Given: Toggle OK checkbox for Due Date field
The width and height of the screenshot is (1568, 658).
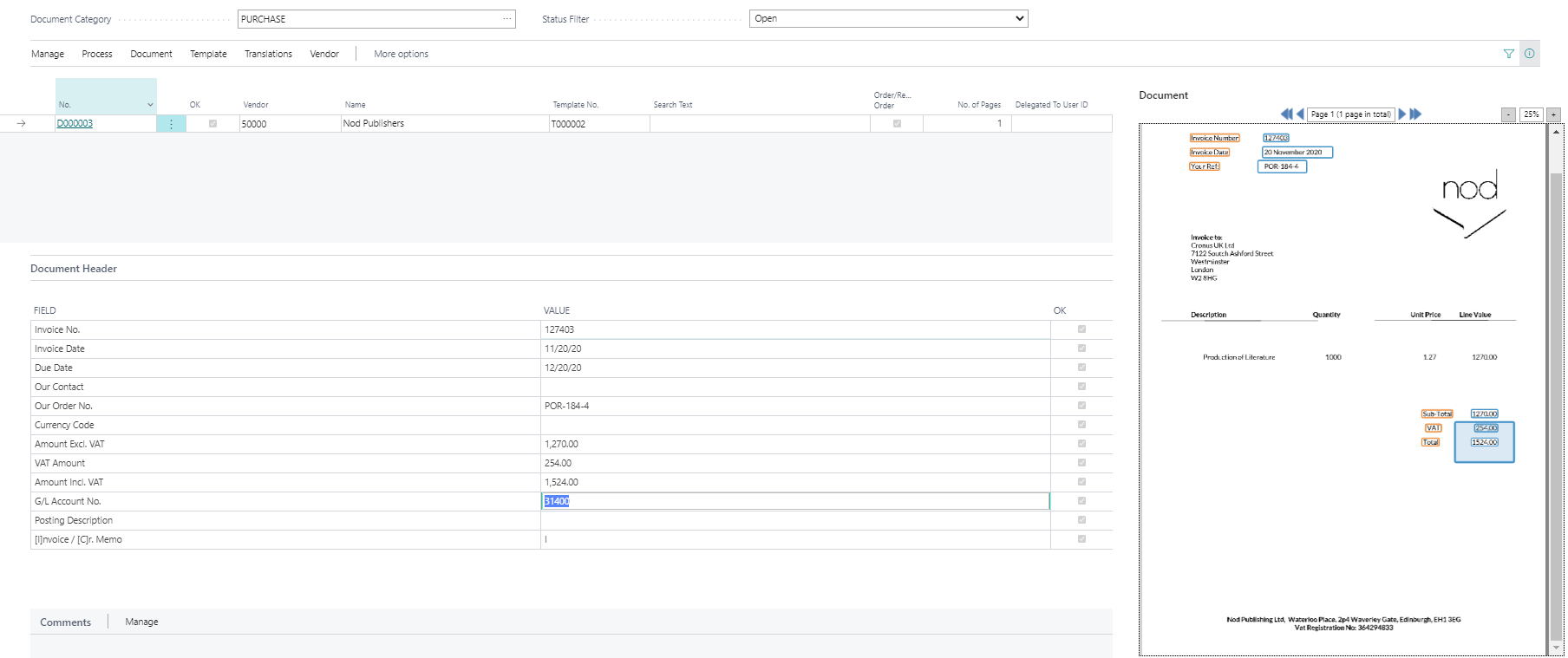Looking at the screenshot, I should pos(1081,368).
